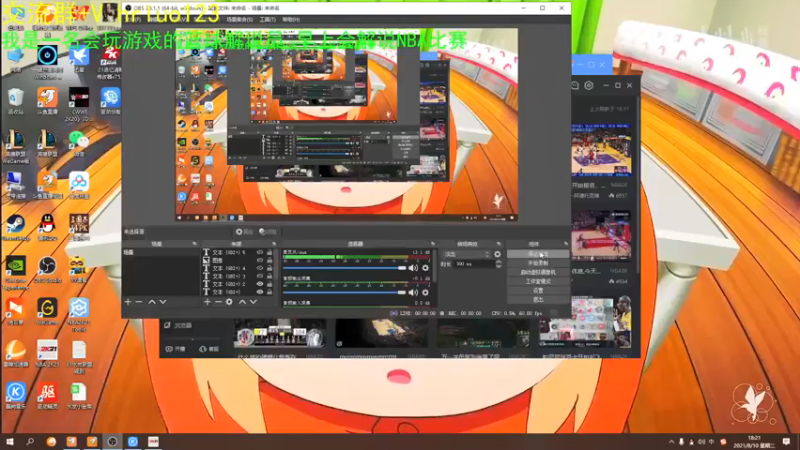Open the Windows Start menu
The height and width of the screenshot is (450, 800).
point(9,441)
